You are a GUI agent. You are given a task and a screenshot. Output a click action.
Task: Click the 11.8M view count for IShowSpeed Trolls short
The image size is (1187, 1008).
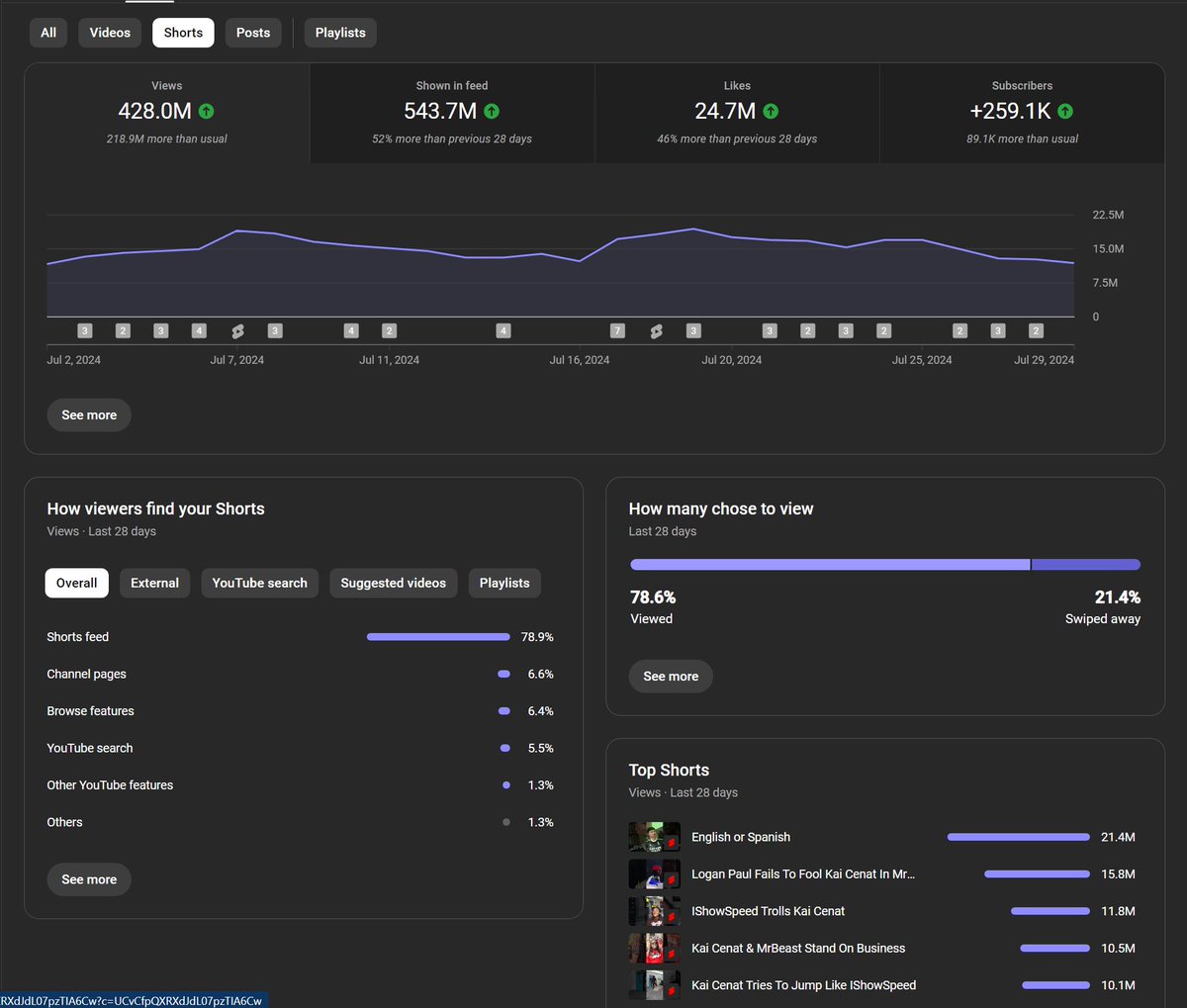[x=1118, y=911]
